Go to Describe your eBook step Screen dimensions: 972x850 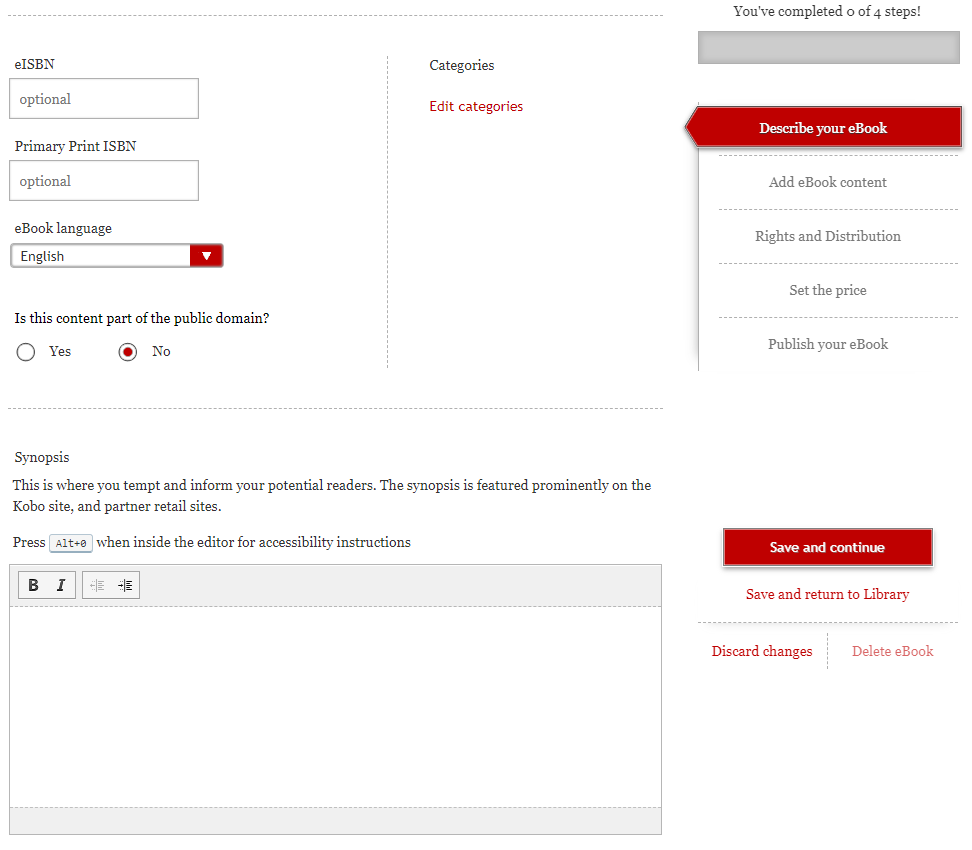click(x=823, y=128)
